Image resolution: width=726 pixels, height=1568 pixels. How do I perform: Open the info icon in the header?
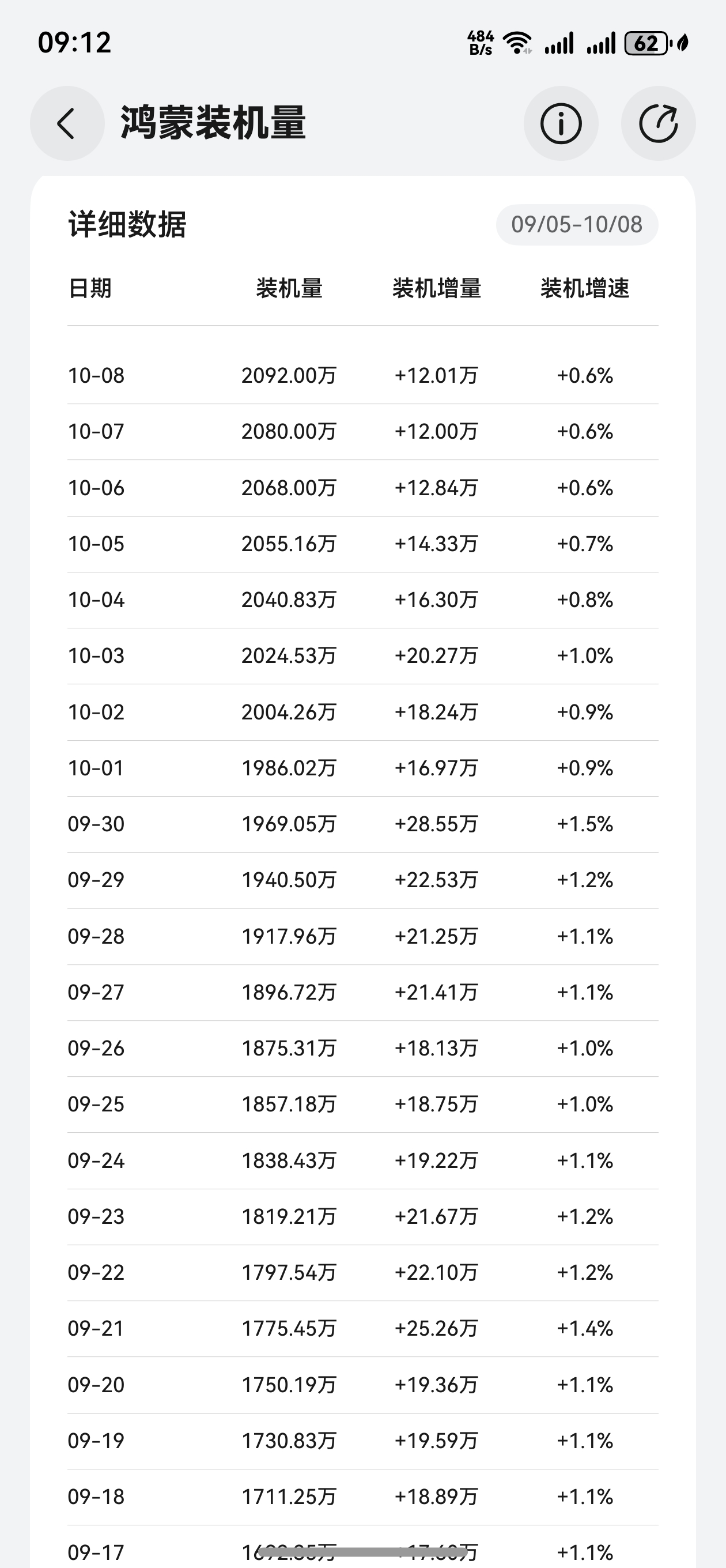tap(561, 123)
